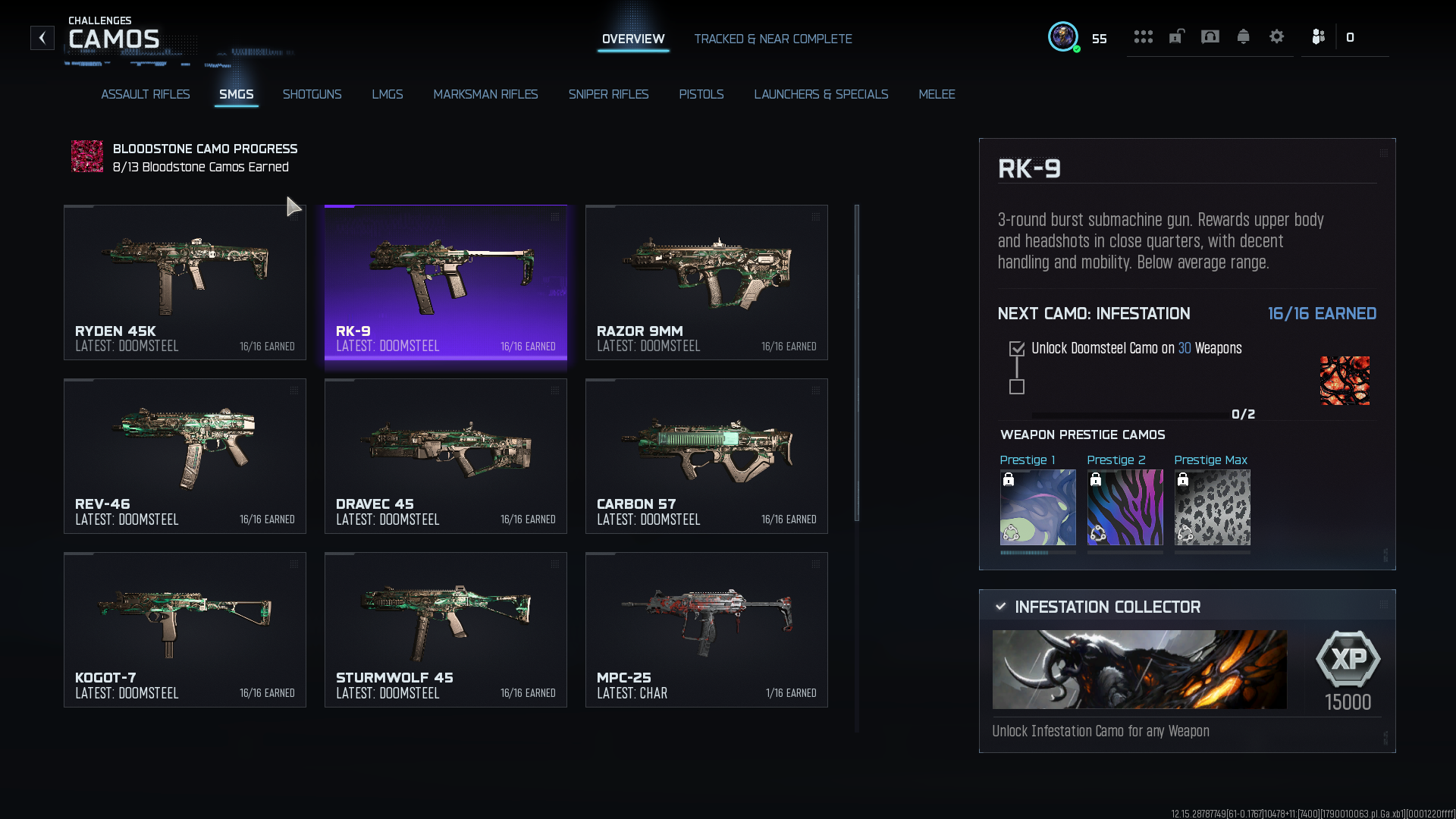
Task: Open the Ryden 45K weapon card
Action: click(x=185, y=282)
